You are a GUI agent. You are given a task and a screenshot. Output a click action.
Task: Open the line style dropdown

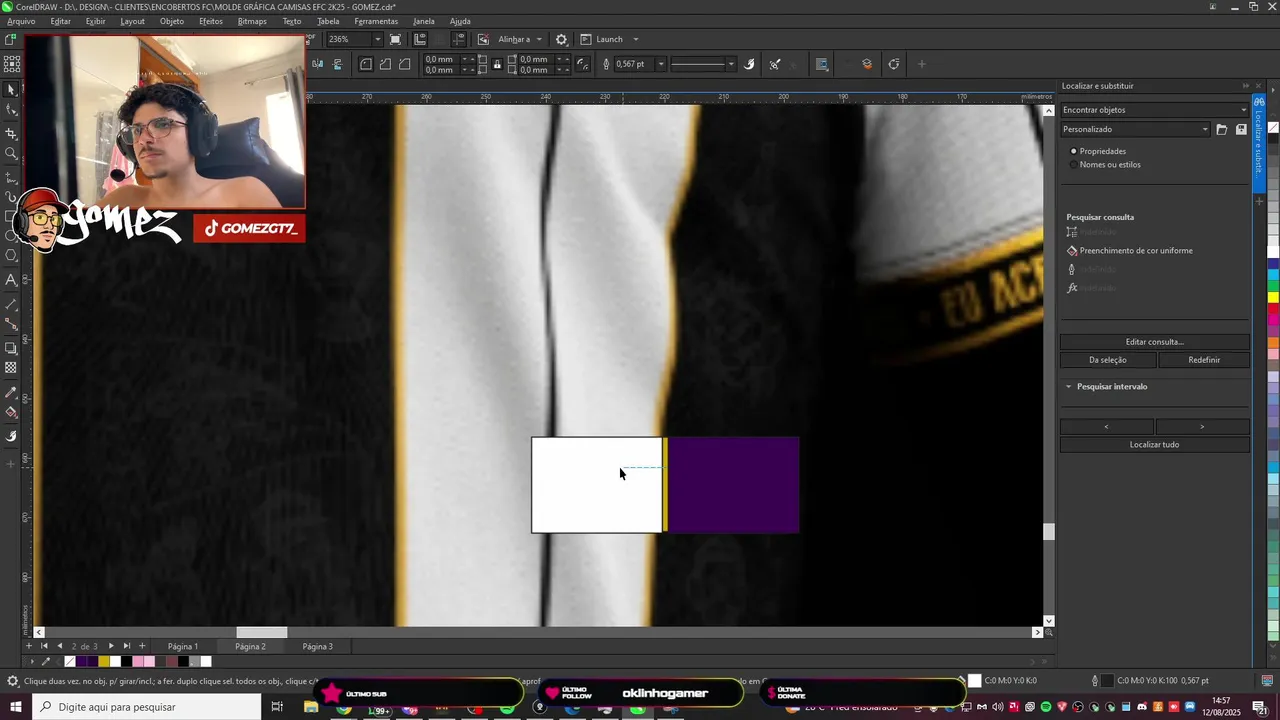tap(731, 64)
